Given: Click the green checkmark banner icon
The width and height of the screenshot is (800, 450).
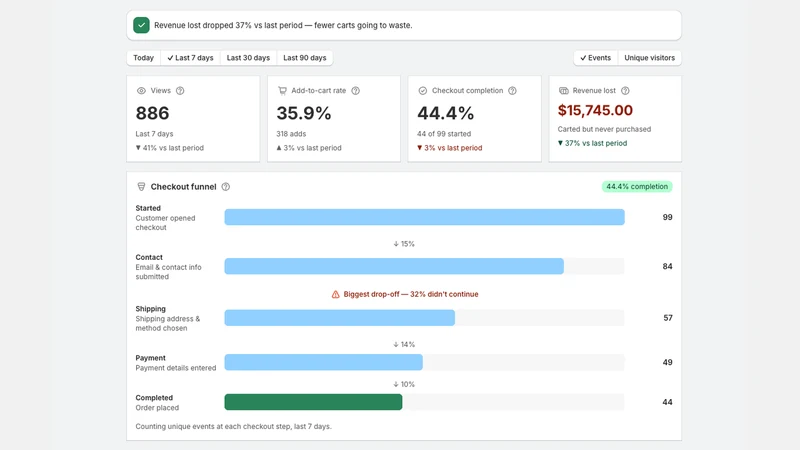Looking at the screenshot, I should [141, 25].
